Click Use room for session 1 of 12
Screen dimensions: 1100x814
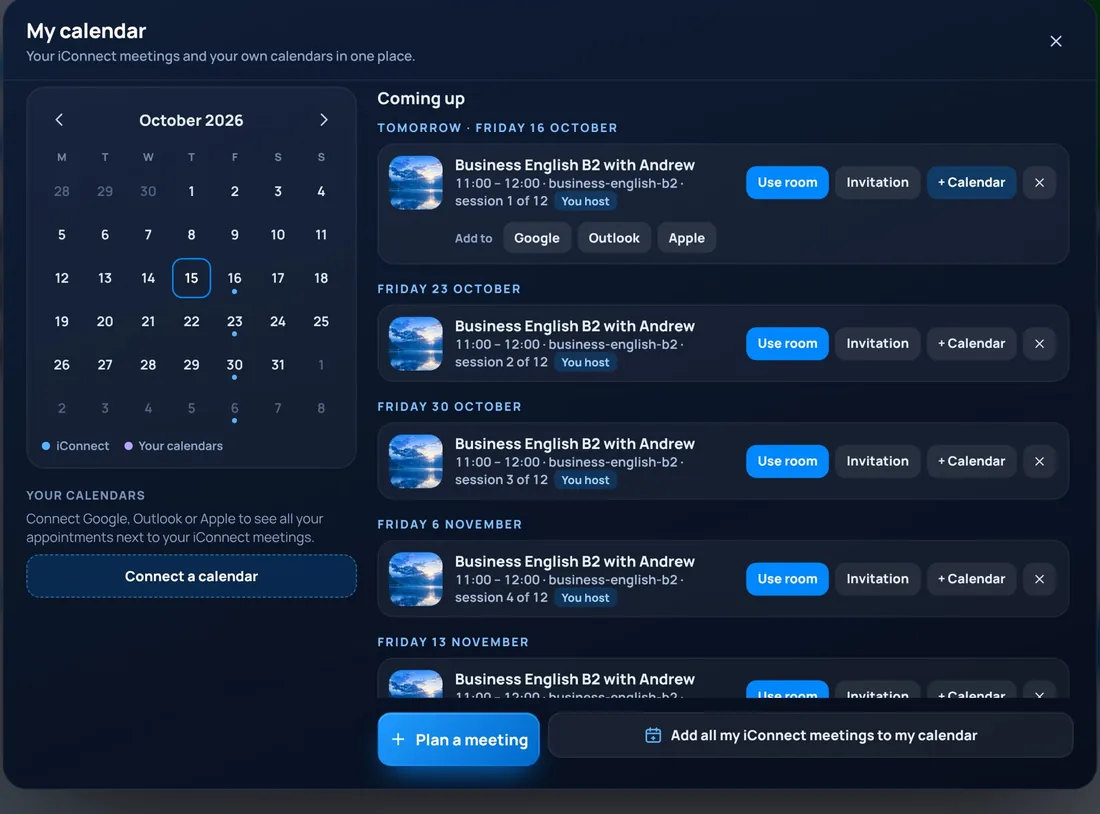point(787,182)
